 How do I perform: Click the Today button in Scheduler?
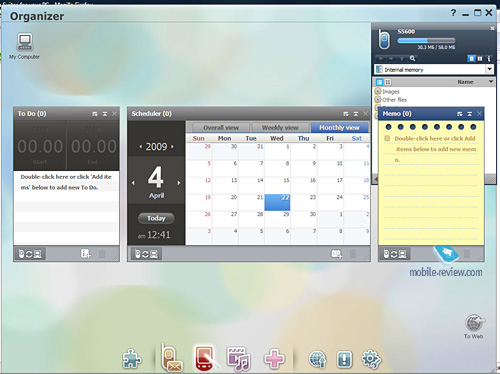click(156, 218)
